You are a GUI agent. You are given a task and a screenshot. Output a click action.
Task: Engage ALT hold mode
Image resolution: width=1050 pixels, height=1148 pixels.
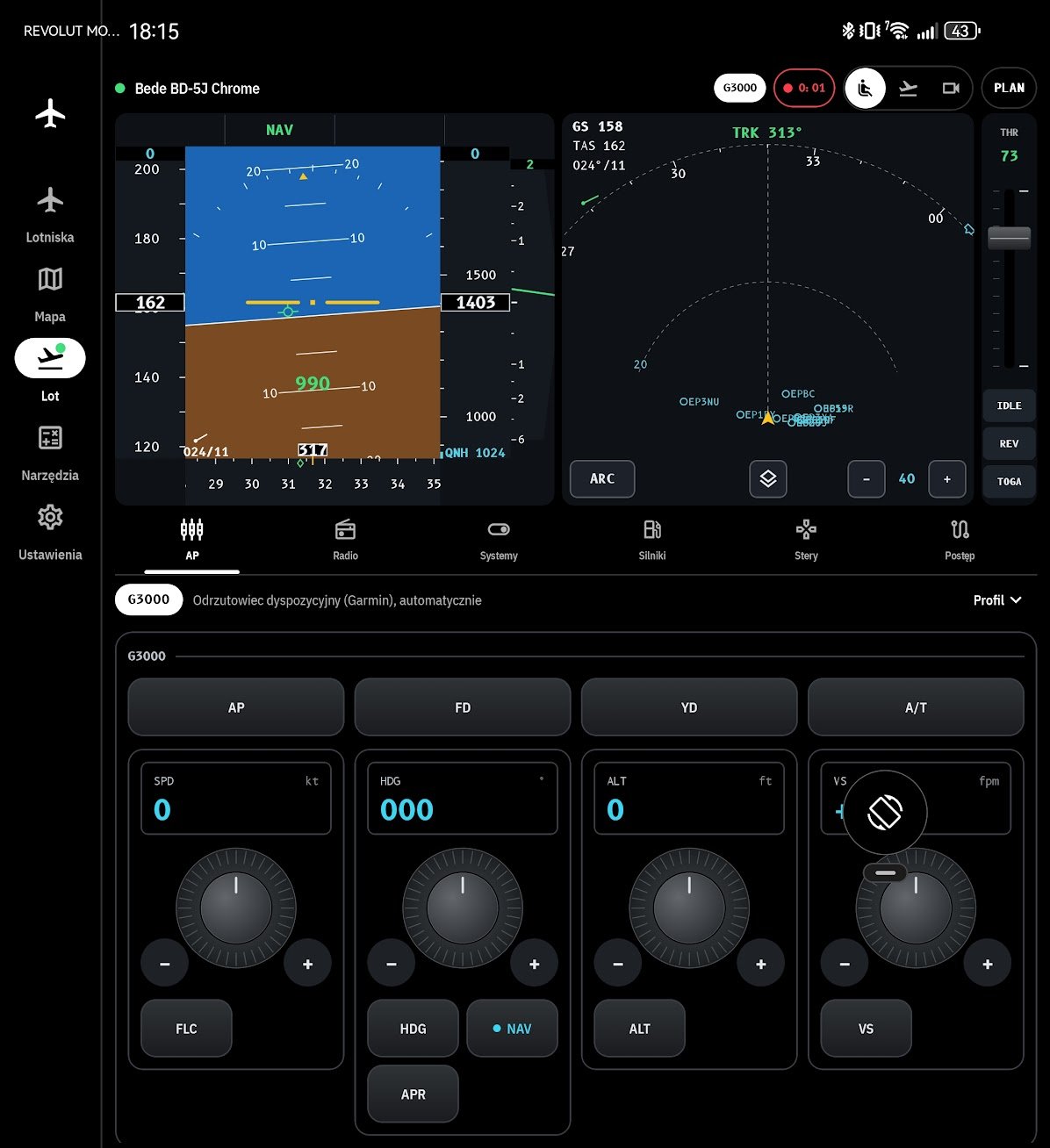[639, 1029]
